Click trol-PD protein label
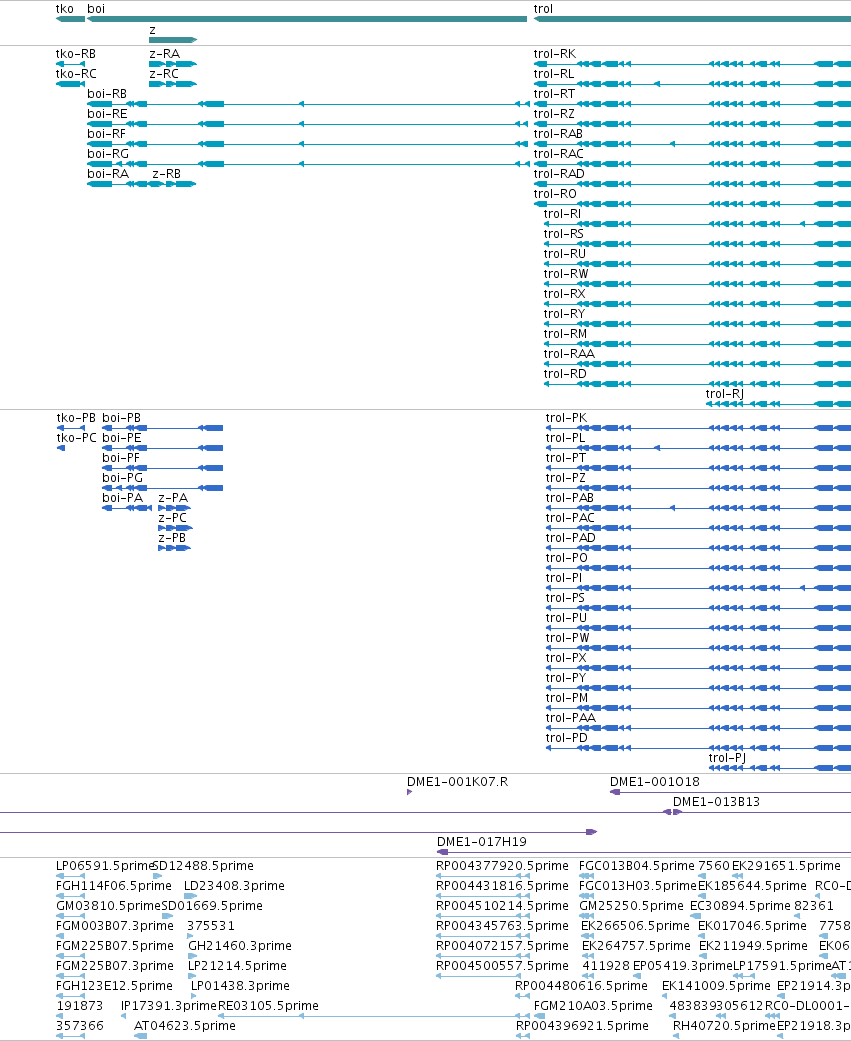The width and height of the screenshot is (851, 1041). 566,737
